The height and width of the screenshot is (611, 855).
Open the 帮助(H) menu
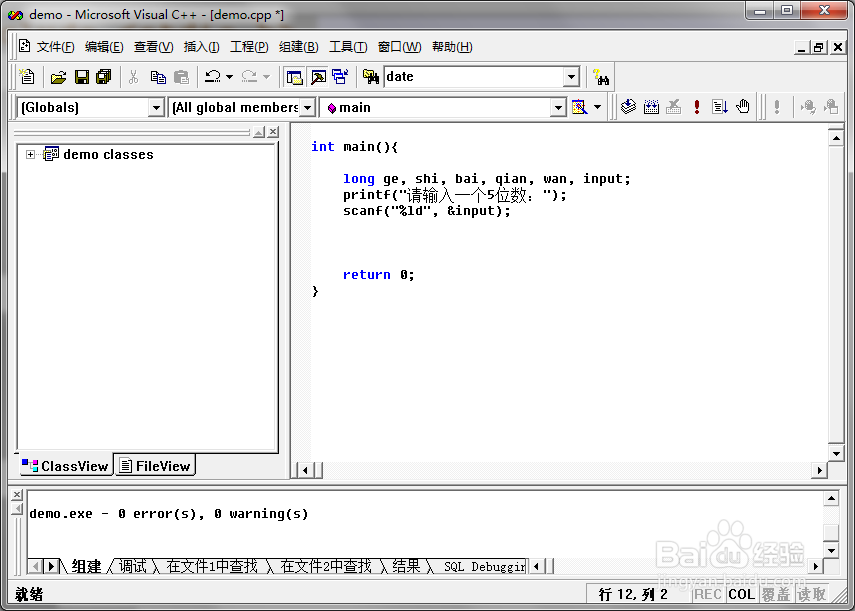click(x=452, y=47)
